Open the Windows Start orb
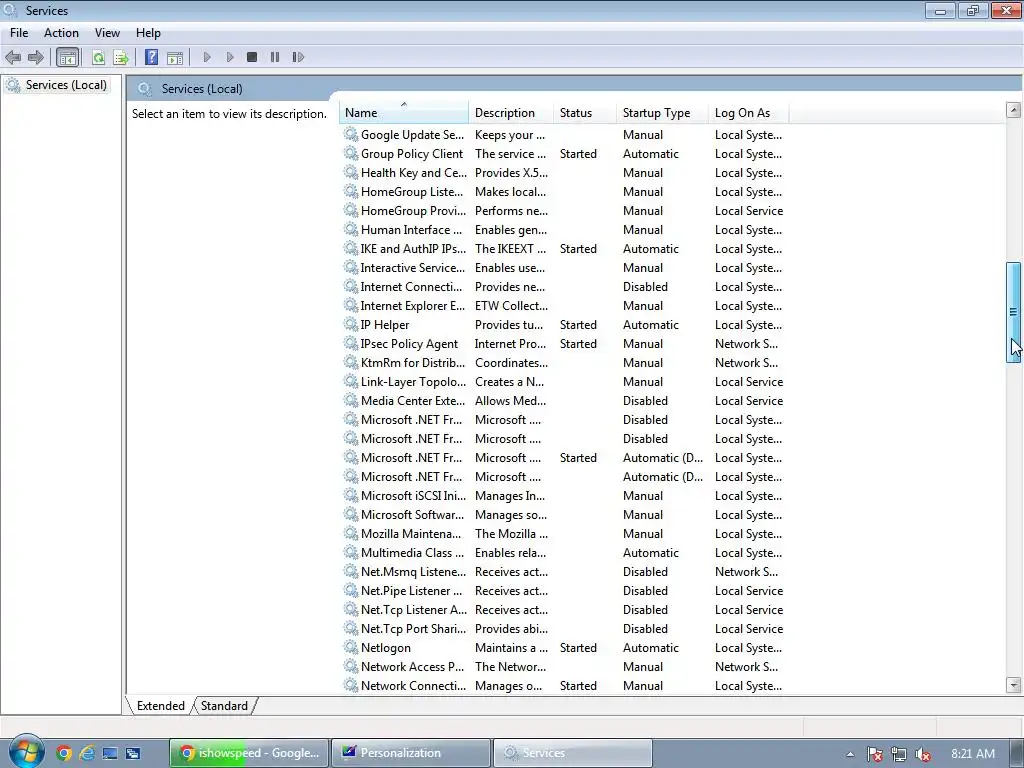This screenshot has height=768, width=1024. (x=26, y=751)
